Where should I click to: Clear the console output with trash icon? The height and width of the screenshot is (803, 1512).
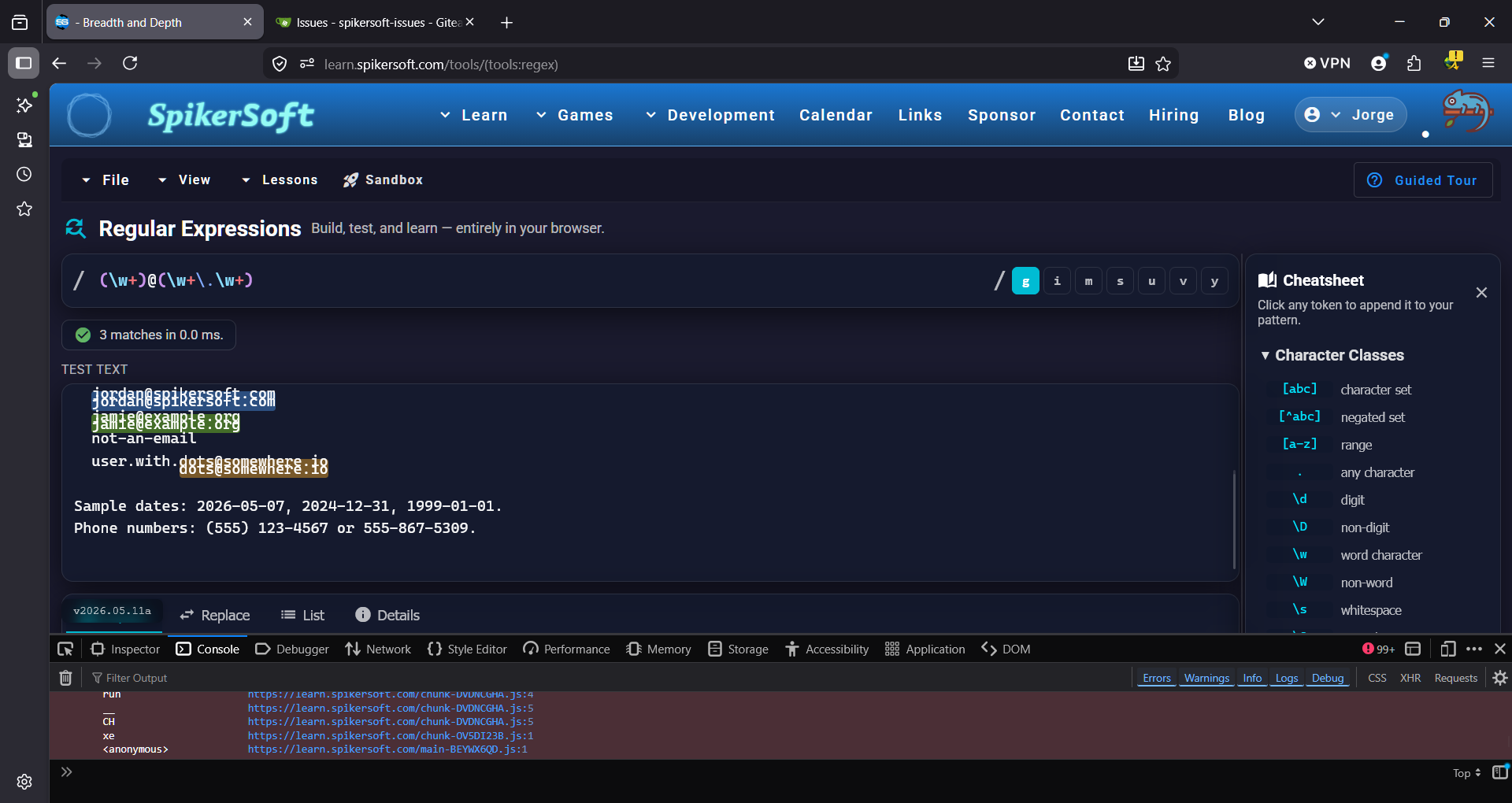click(x=66, y=678)
